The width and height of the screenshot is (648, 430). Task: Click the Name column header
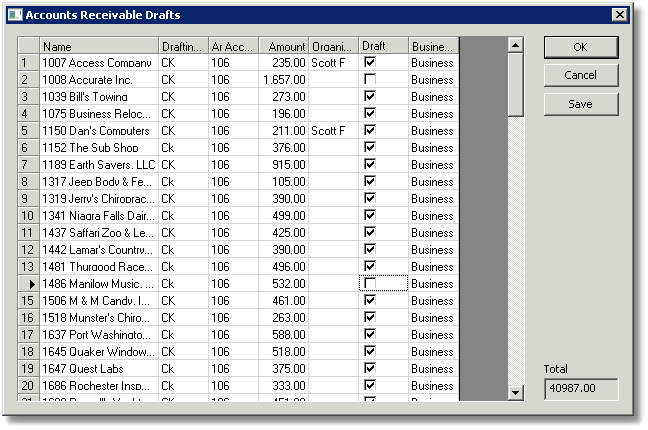coord(99,46)
